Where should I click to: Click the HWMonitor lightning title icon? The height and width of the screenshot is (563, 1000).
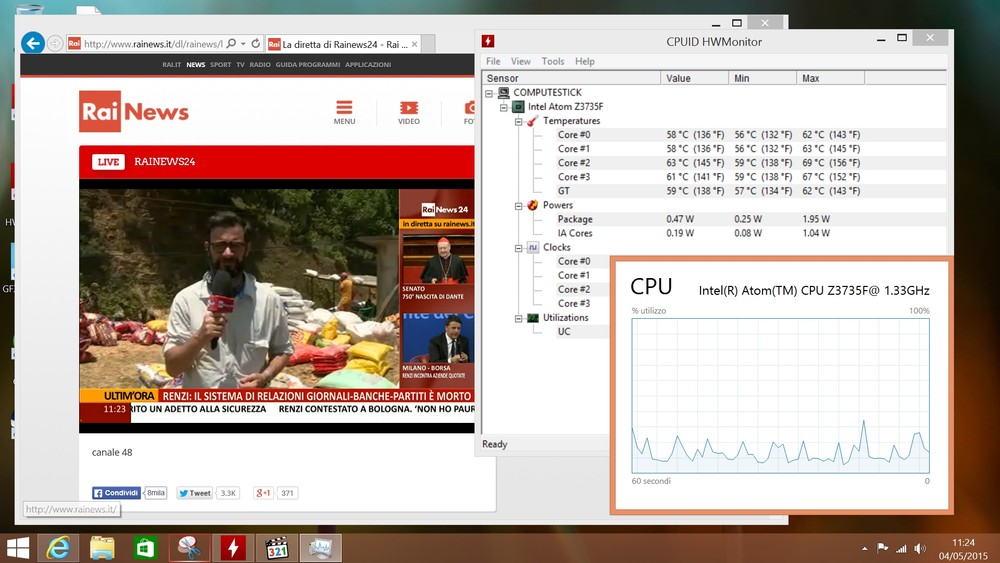pos(488,41)
